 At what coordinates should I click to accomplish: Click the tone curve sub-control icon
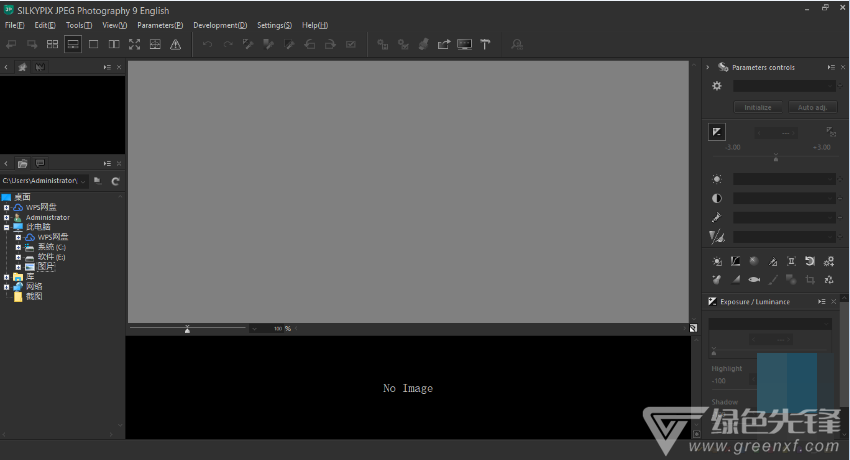736,262
